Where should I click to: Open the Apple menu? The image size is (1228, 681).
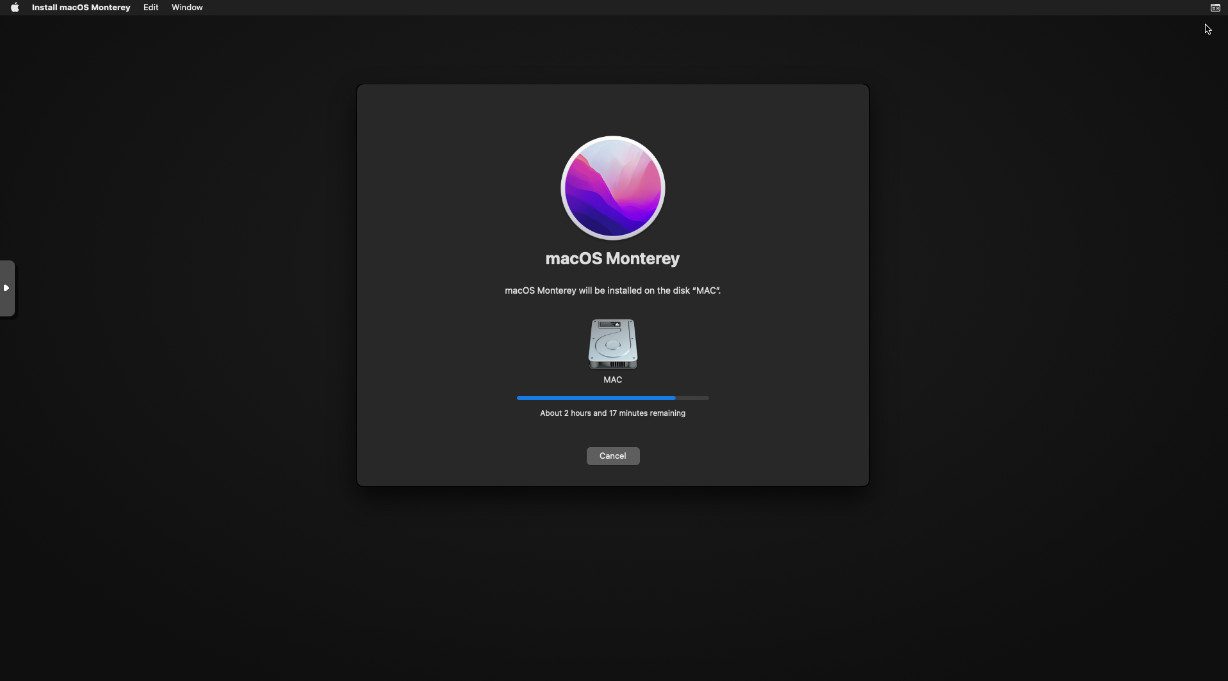(x=15, y=7)
